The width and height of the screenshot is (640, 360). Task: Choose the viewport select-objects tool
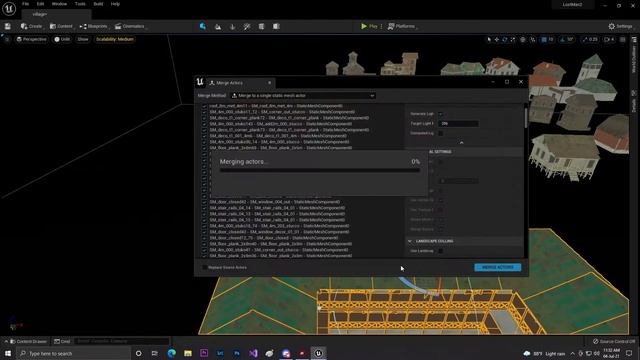click(489, 40)
